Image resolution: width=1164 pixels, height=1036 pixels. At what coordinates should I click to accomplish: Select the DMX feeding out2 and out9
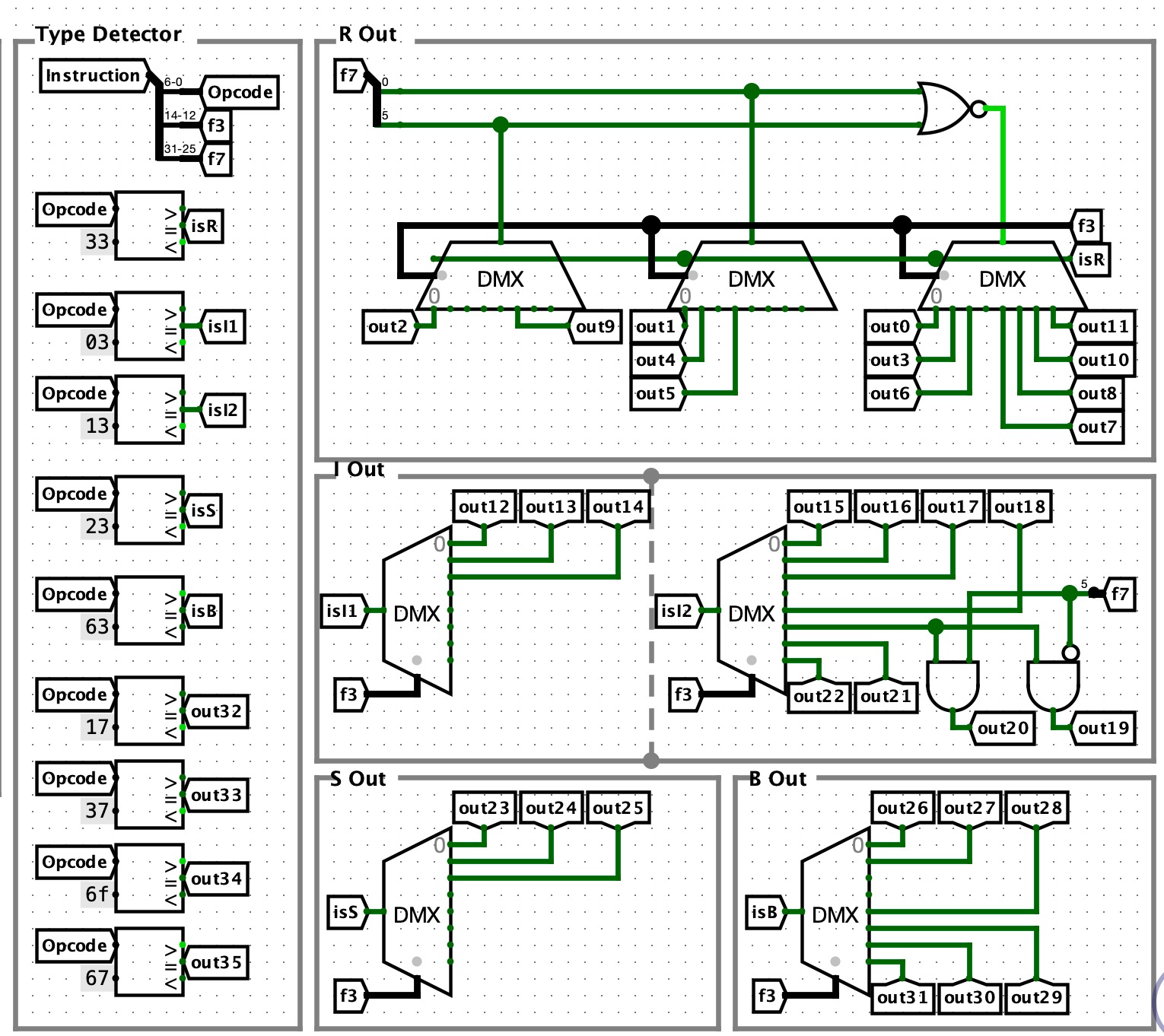point(501,277)
